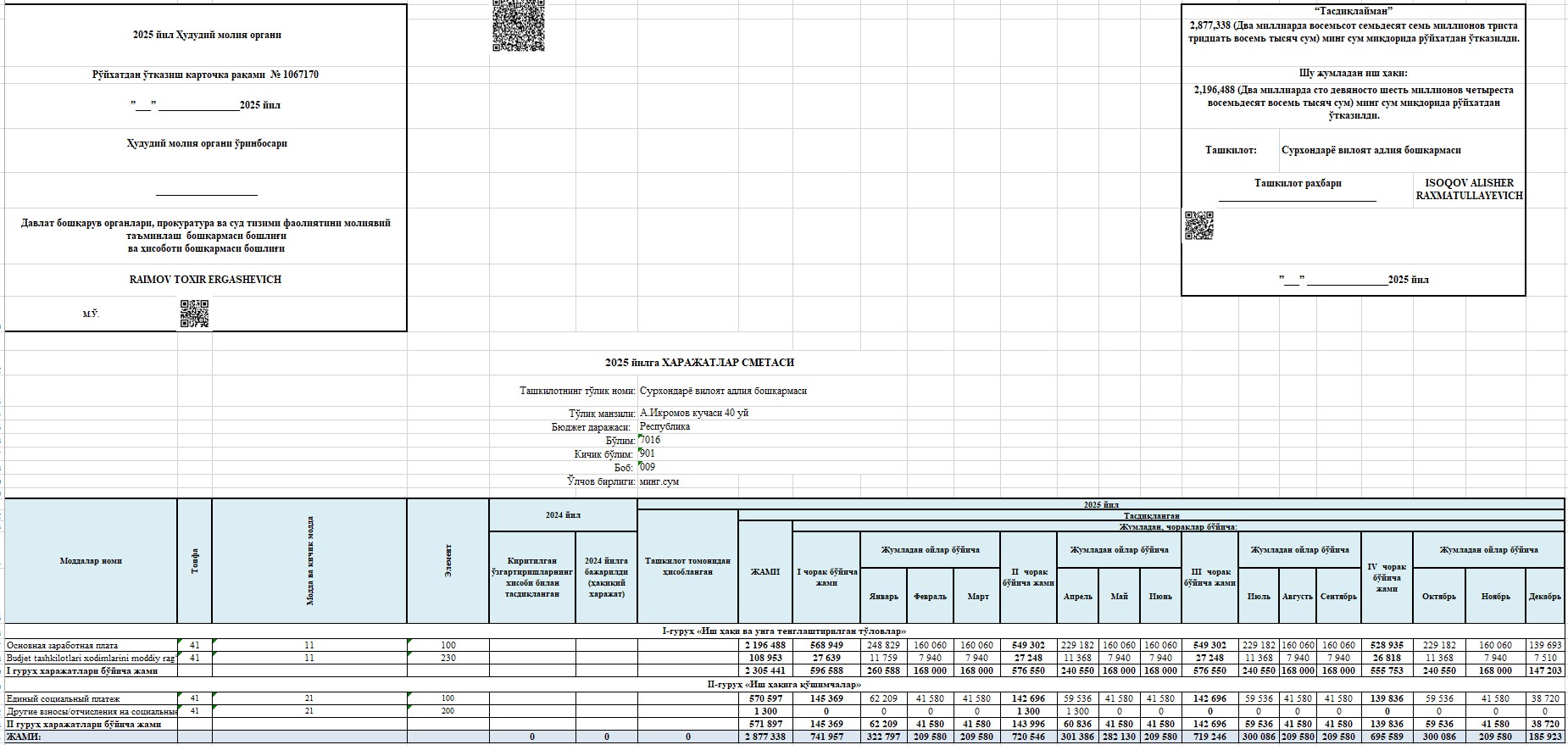This screenshot has height=745, width=1568.
Task: Click the title 2025 йилга ХАРАЖАТЛАР СМЕТАСИ
Action: (x=699, y=363)
